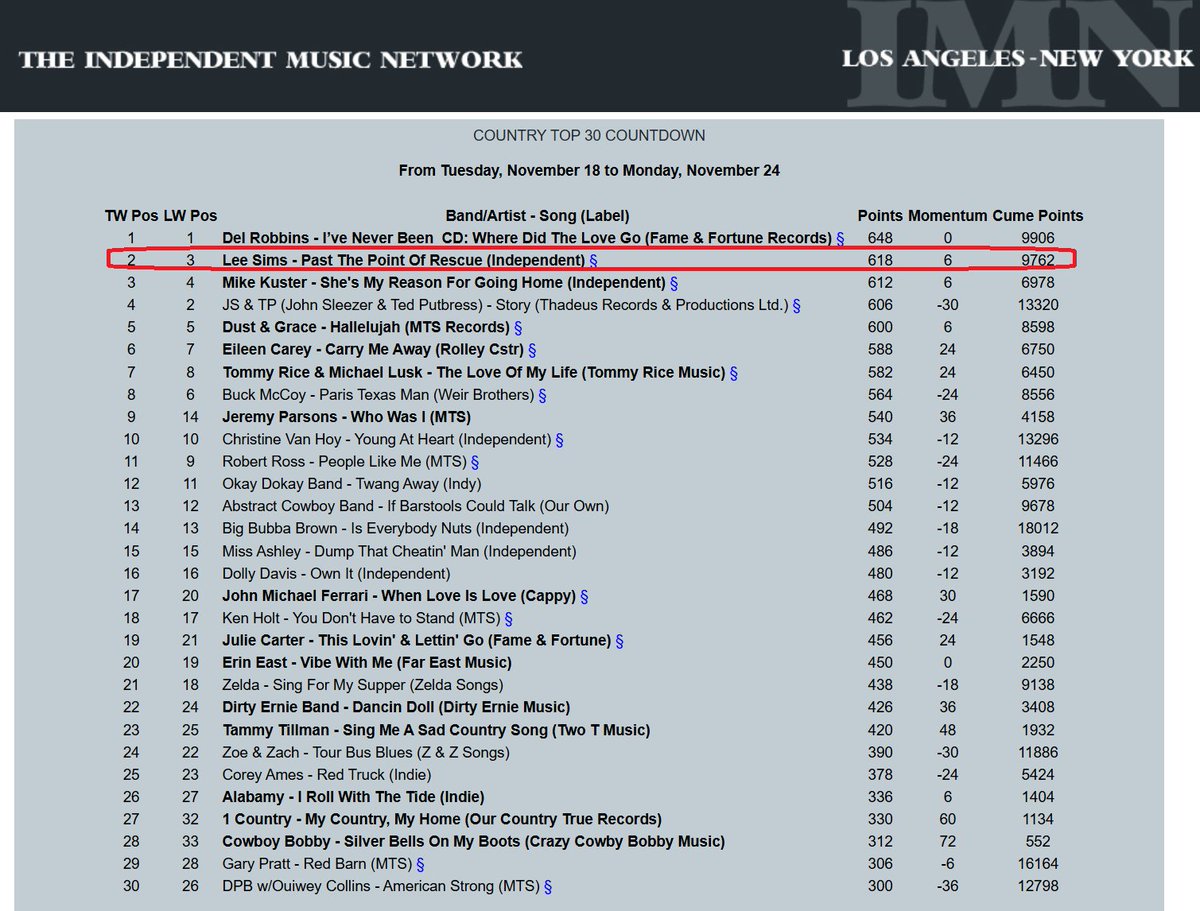Viewport: 1200px width, 911px height.
Task: Click the Los Angeles - New York banner text
Action: coord(1017,59)
